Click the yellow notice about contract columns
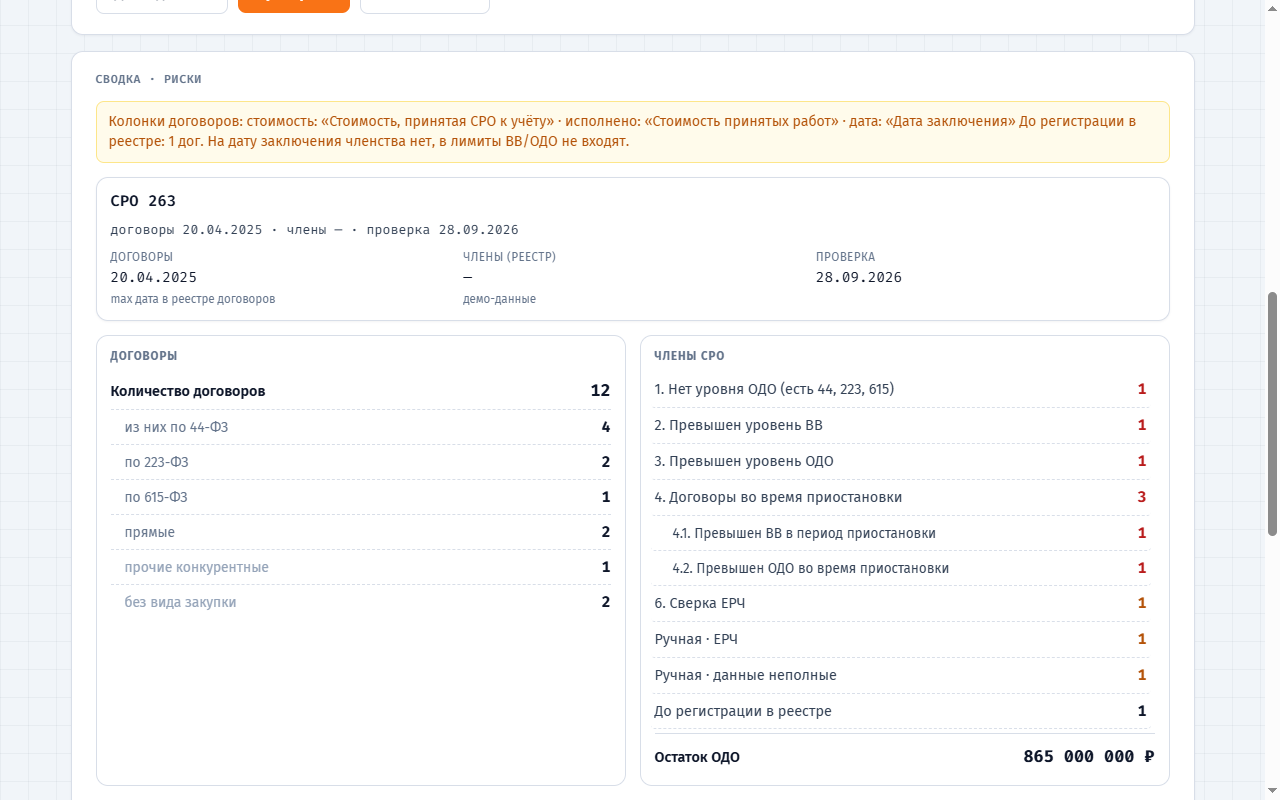Viewport: 1280px width, 800px height. (633, 132)
